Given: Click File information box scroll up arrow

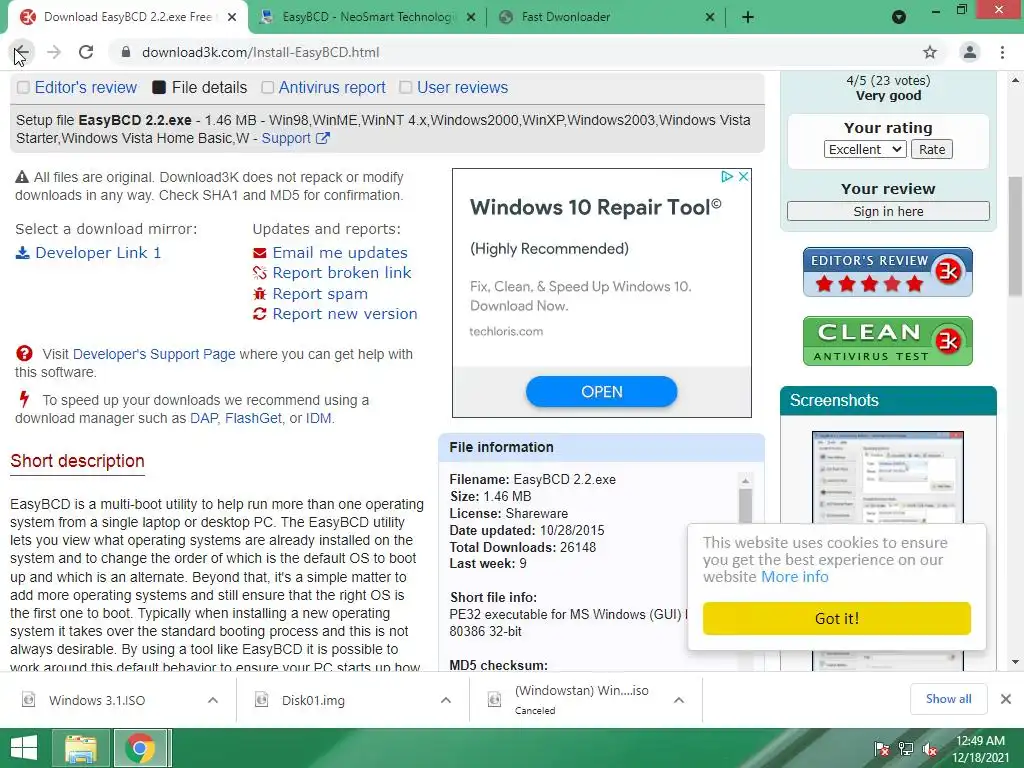Looking at the screenshot, I should (x=745, y=481).
